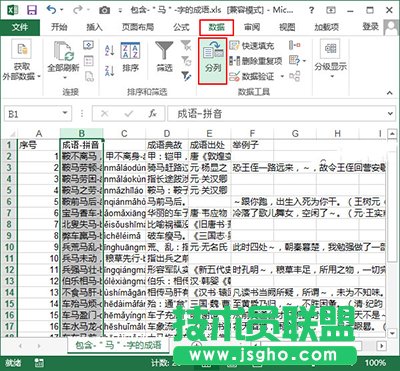Click Data Validation (数据验证)
400x371 pixels.
coord(252,76)
